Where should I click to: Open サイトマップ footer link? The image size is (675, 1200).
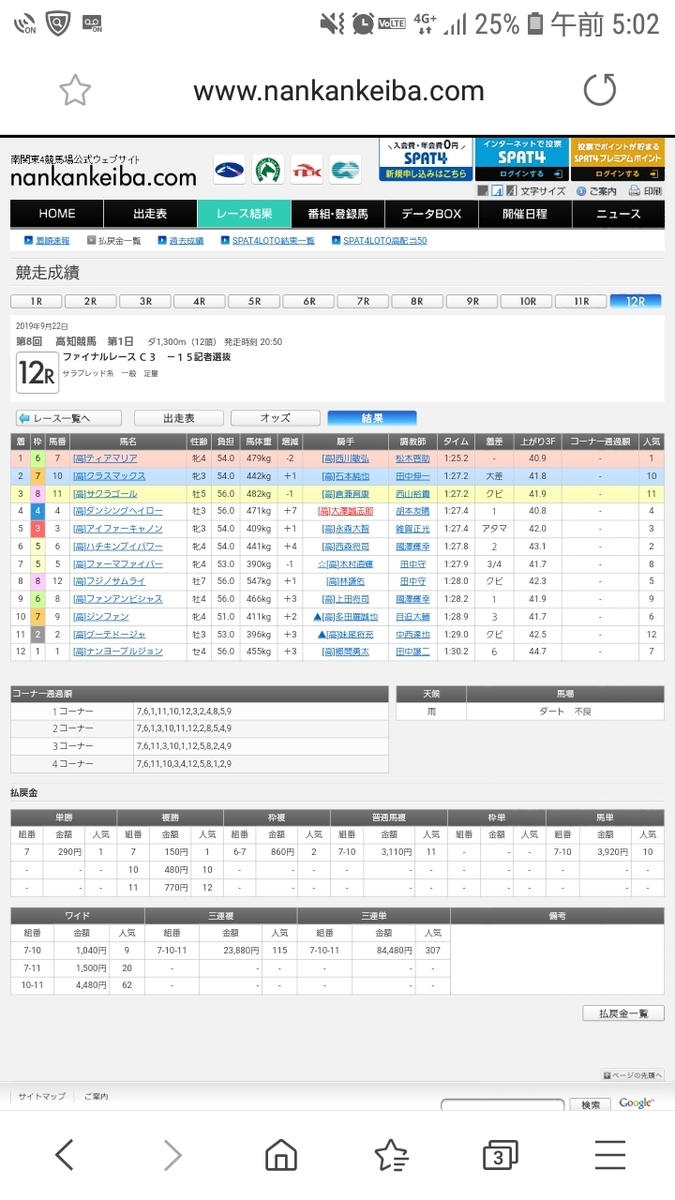pyautogui.click(x=42, y=1097)
